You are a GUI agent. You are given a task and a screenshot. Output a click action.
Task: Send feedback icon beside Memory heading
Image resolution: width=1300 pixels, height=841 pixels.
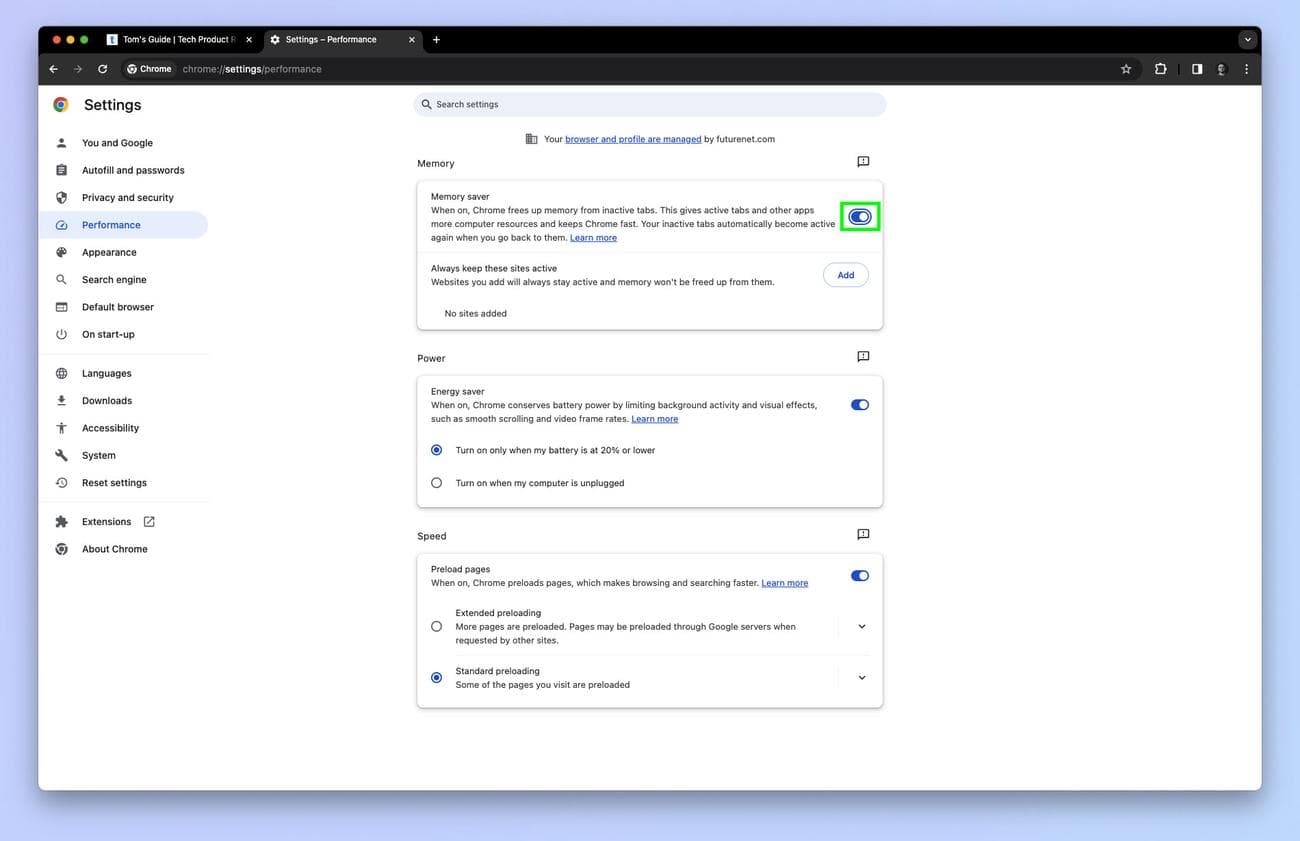click(863, 162)
